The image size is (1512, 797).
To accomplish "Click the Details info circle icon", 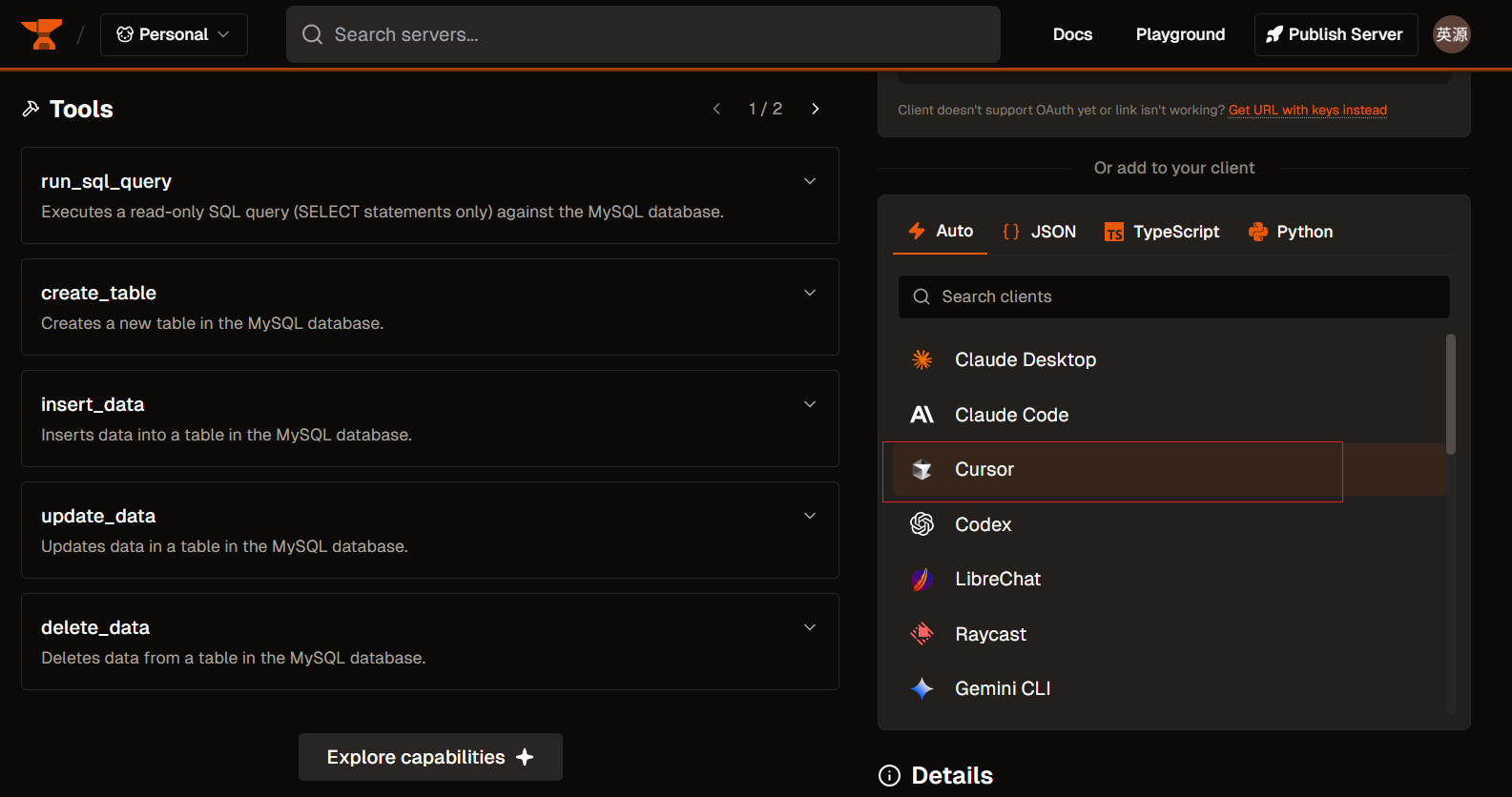I will [x=889, y=776].
